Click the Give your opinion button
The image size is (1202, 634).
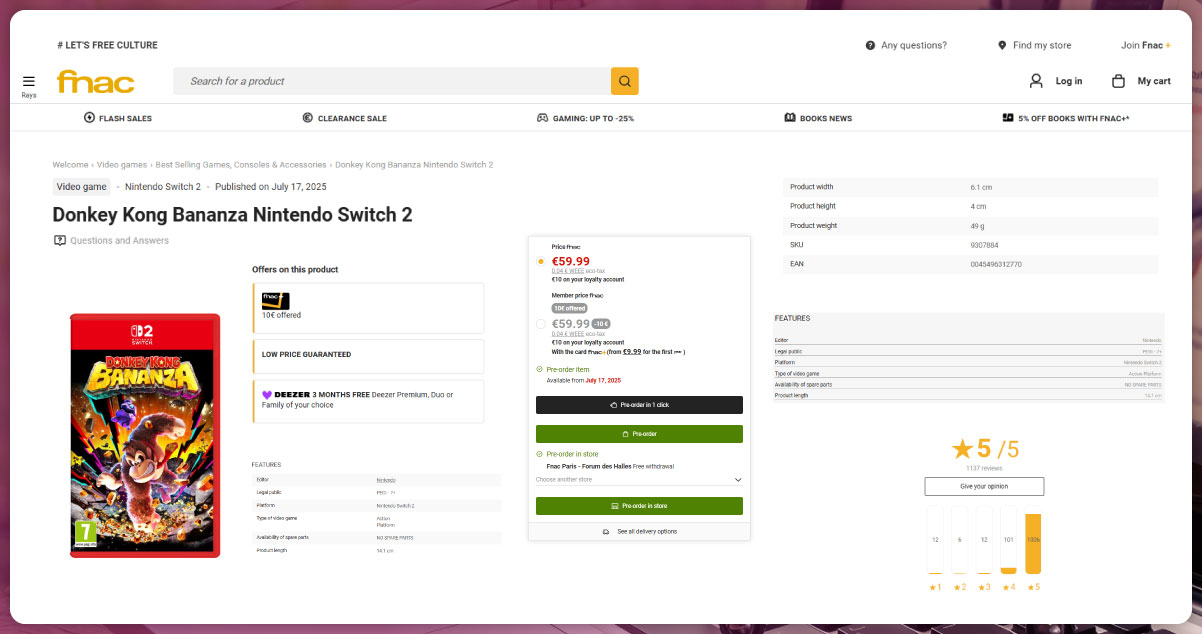point(984,486)
